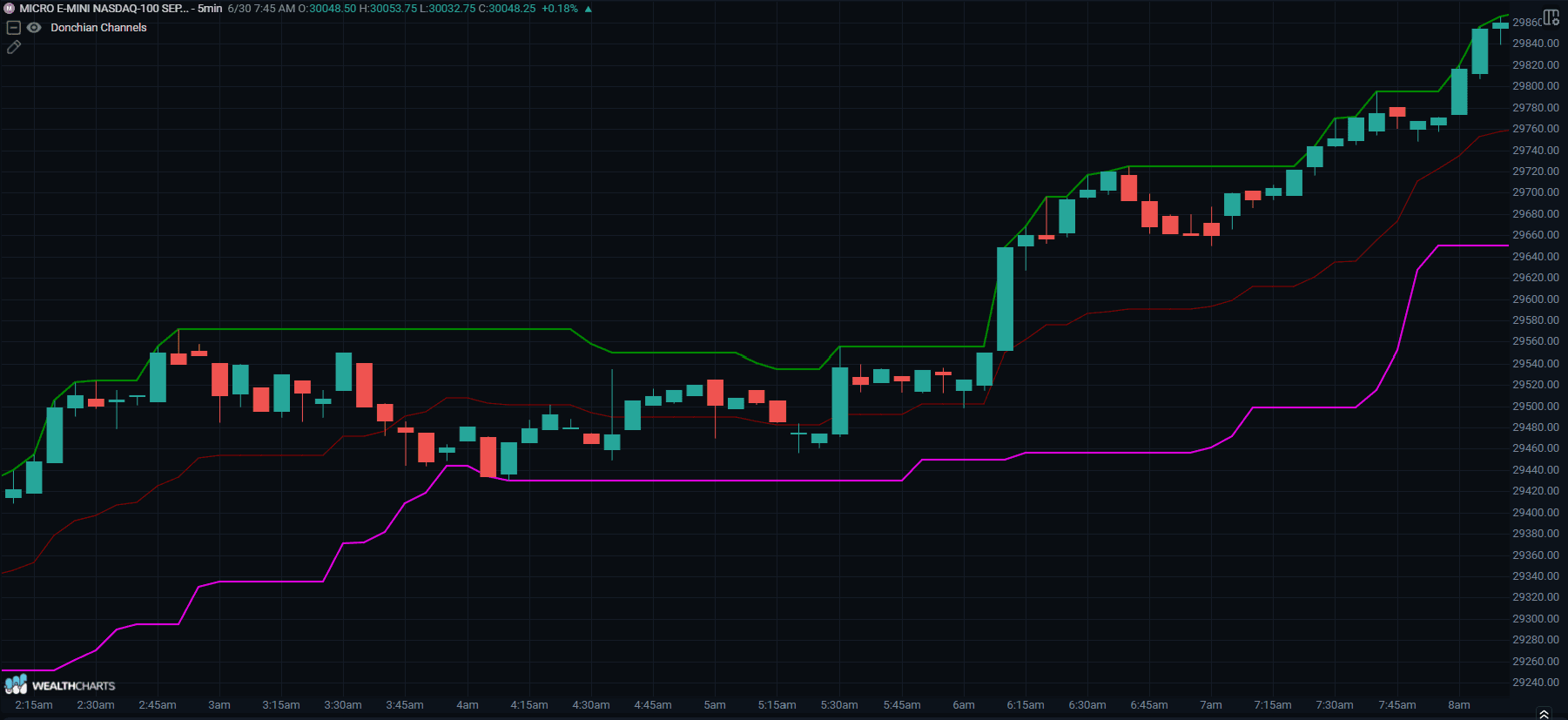Click the 5am time axis label
The image size is (1568, 720).
715,705
